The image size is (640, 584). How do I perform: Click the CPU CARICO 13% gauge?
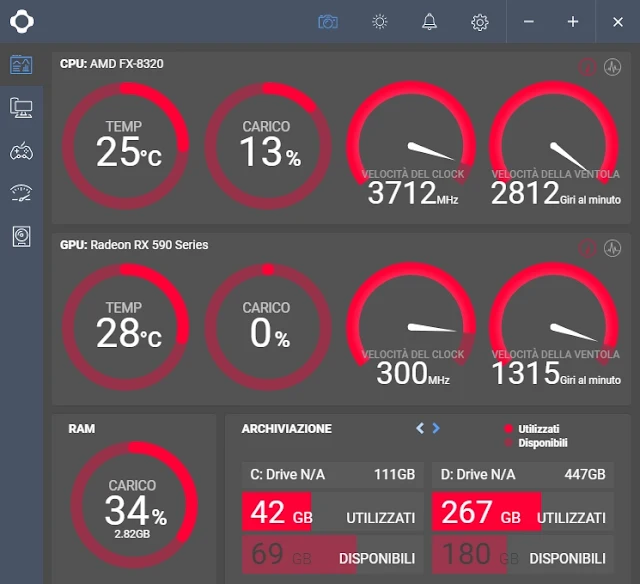tap(268, 146)
